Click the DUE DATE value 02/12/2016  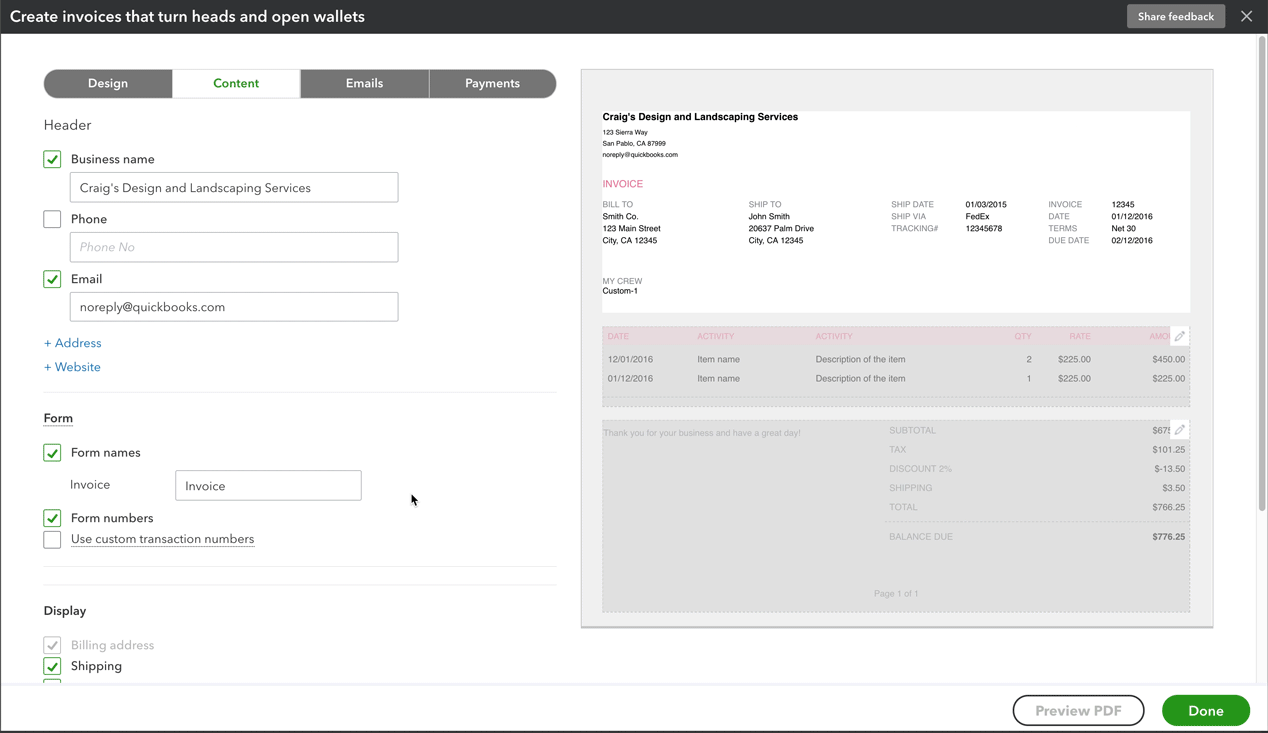[1132, 240]
